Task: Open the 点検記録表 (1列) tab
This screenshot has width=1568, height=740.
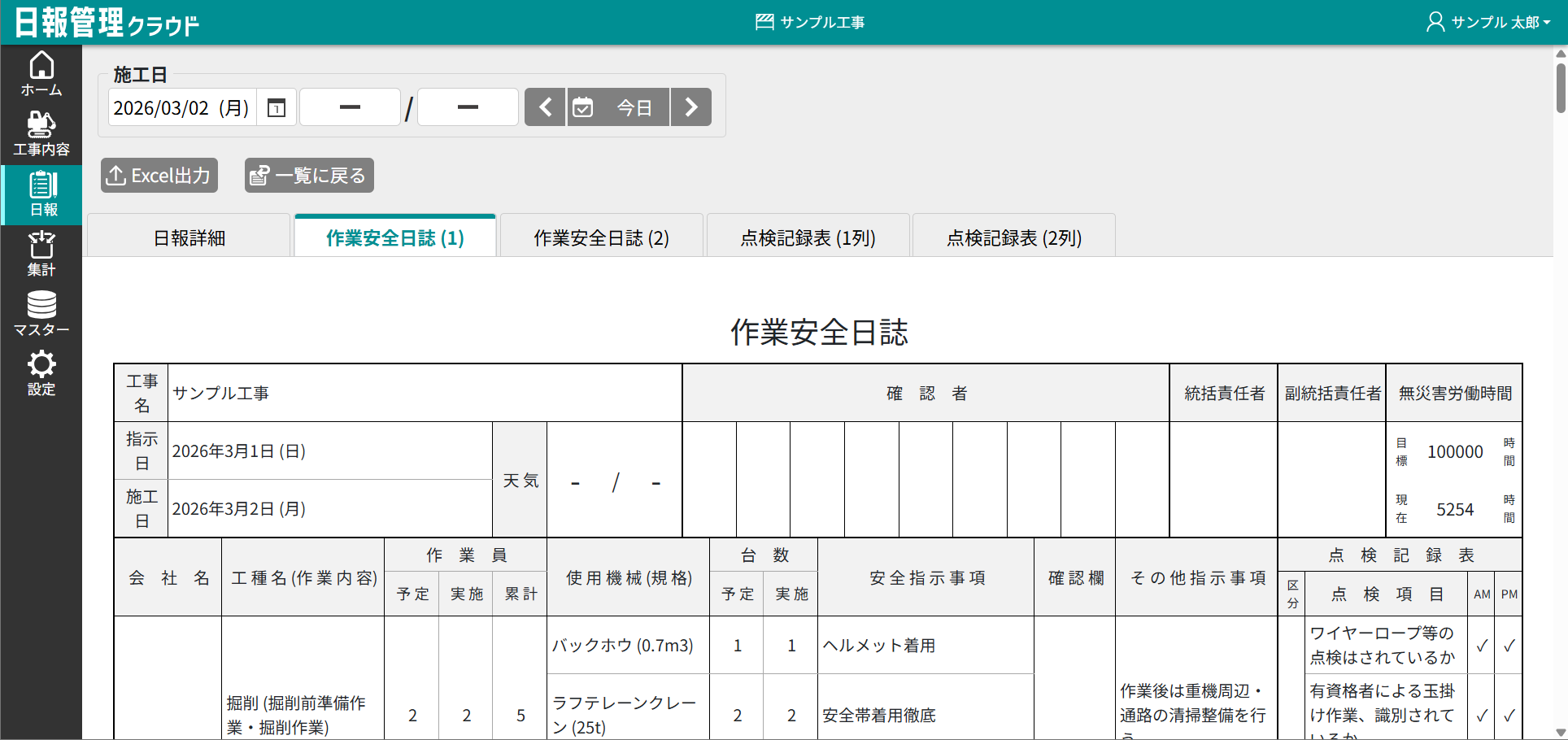Action: (x=808, y=237)
